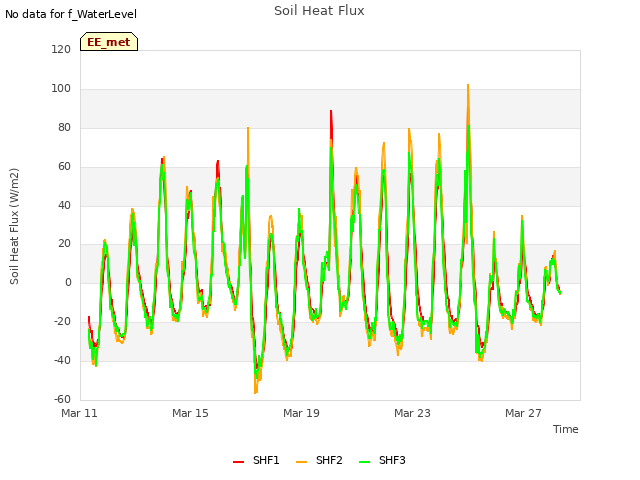Click the Mar 11 x-axis label
Viewport: 640px width, 480px height.
point(79,413)
